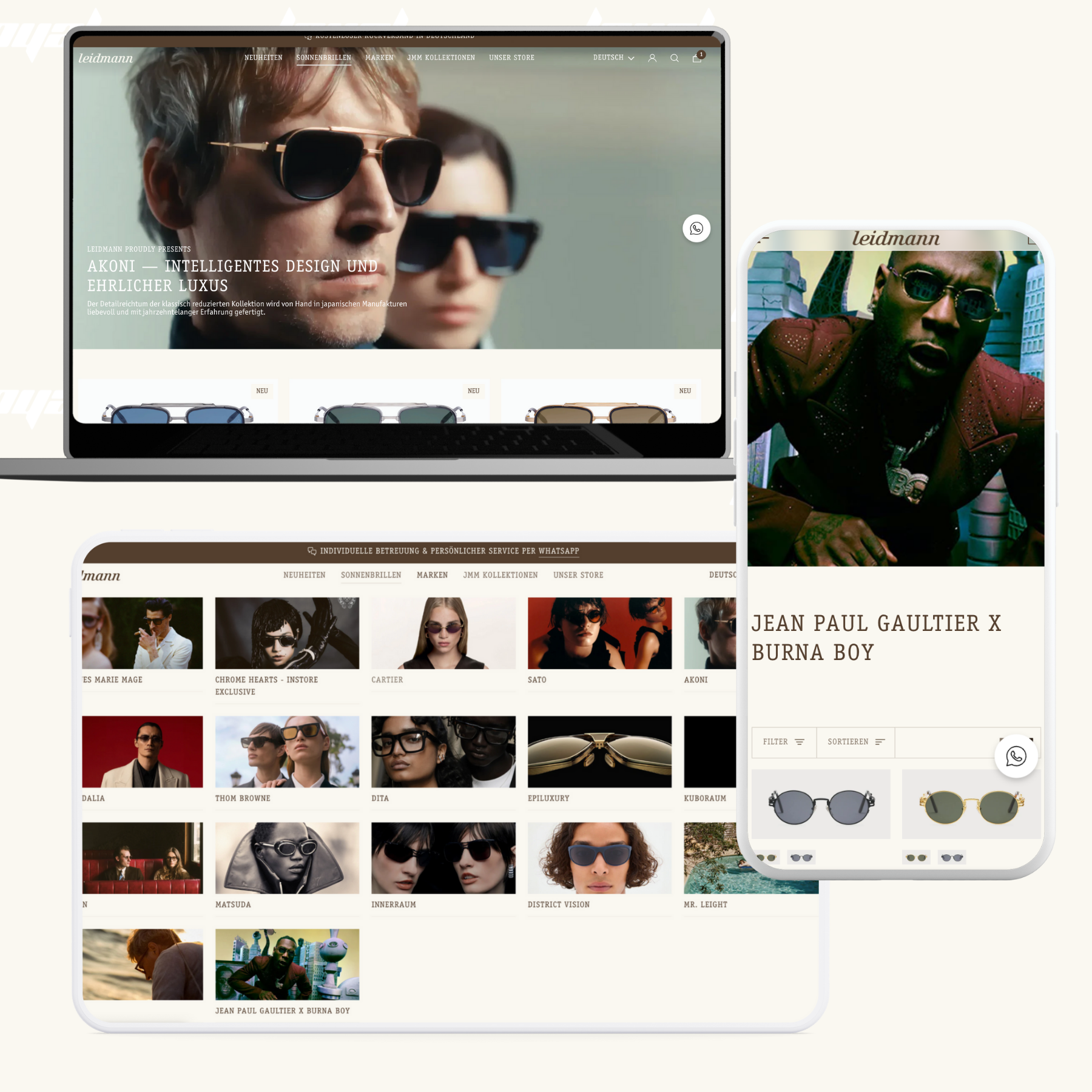Open JMM Kollektionen in the tablet navigation

click(x=500, y=575)
